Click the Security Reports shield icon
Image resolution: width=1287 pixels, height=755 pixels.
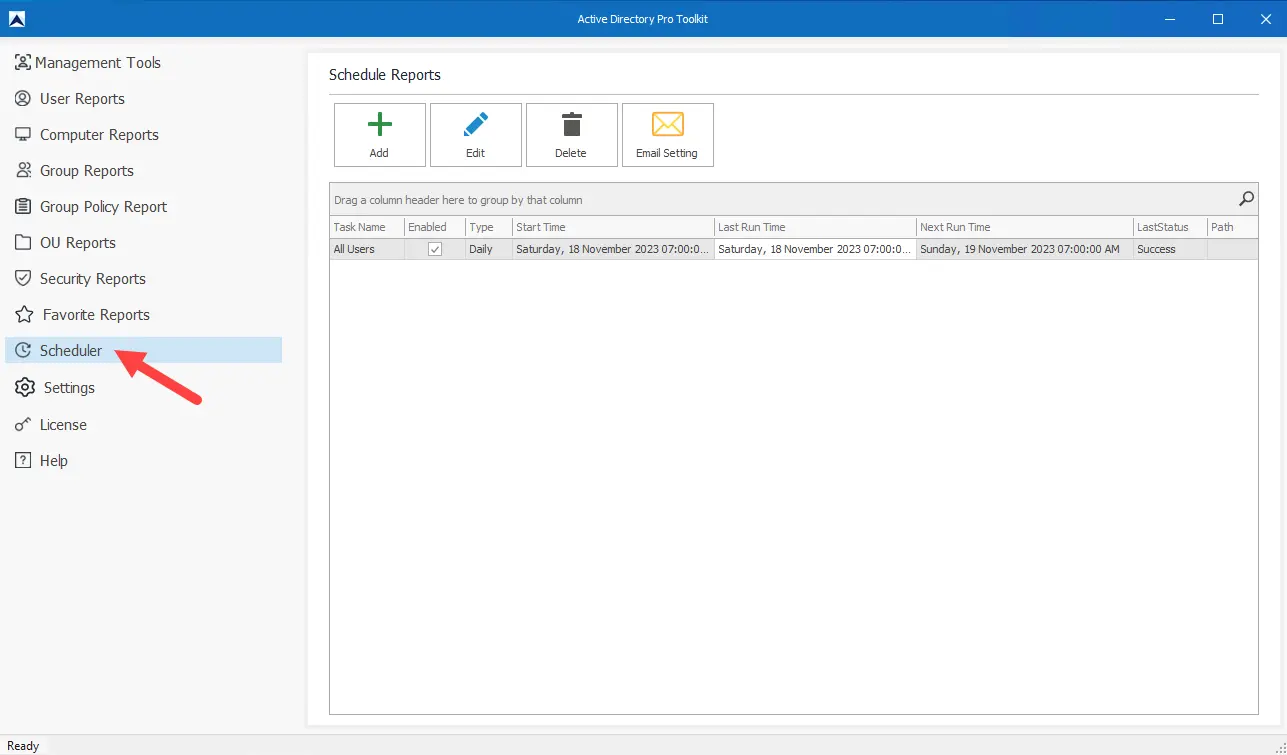pyautogui.click(x=23, y=278)
